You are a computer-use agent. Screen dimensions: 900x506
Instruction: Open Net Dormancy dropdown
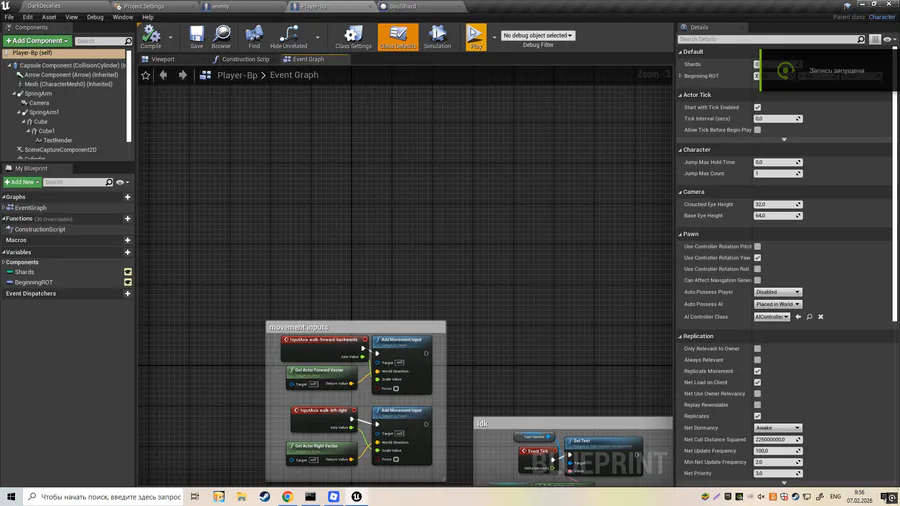(777, 428)
